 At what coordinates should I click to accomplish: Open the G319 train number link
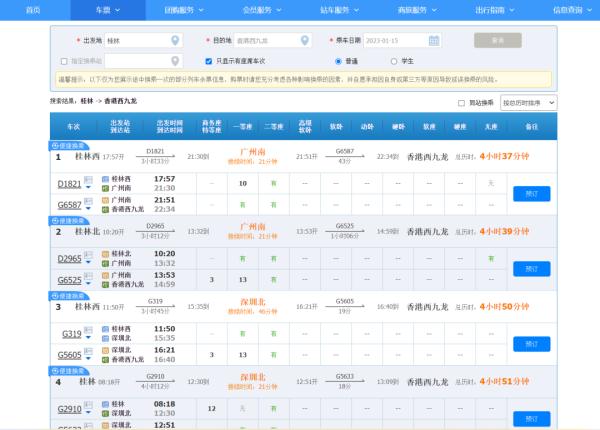click(x=72, y=334)
